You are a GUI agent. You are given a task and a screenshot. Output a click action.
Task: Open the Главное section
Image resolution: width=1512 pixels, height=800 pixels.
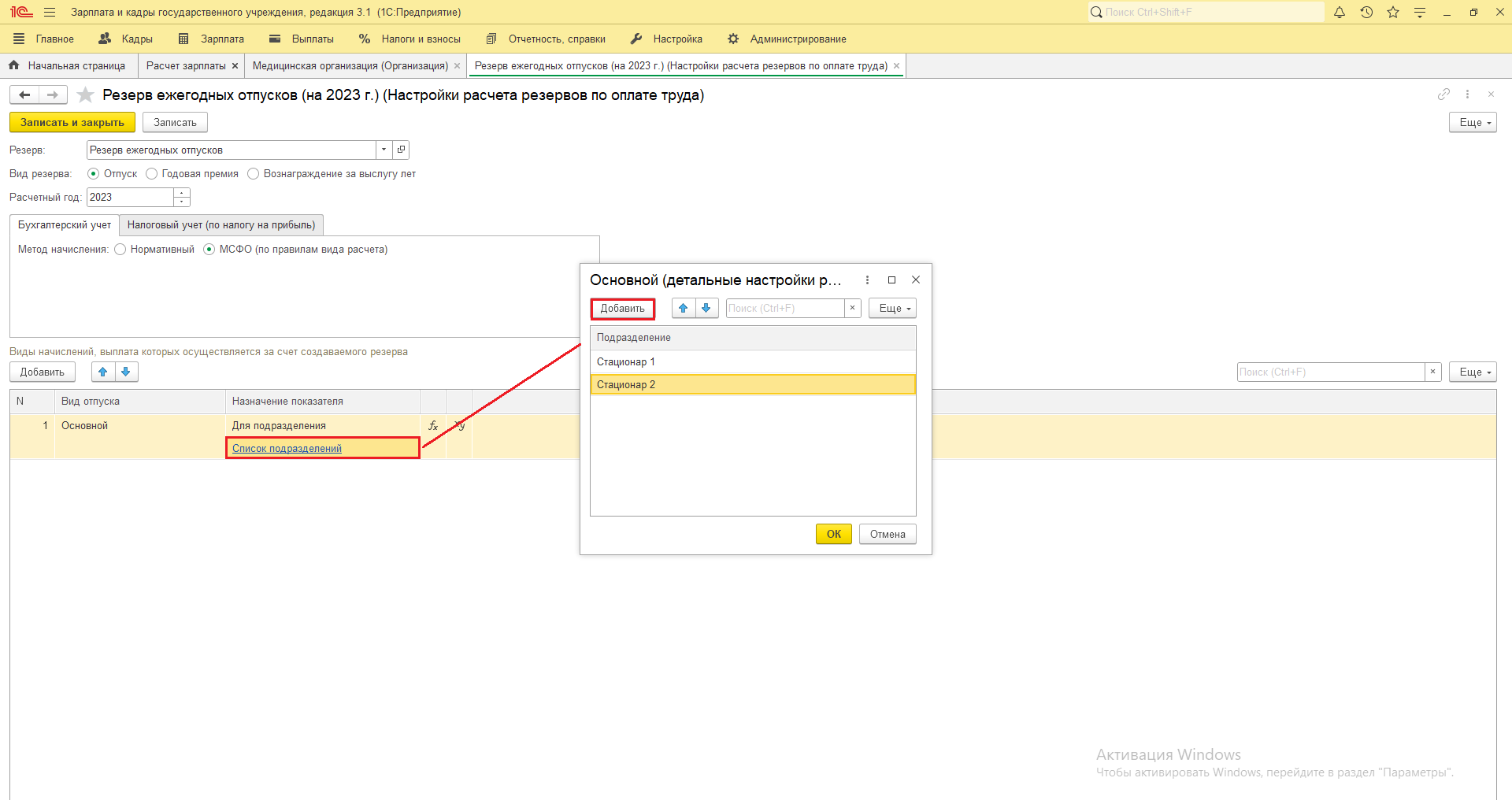pos(43,39)
